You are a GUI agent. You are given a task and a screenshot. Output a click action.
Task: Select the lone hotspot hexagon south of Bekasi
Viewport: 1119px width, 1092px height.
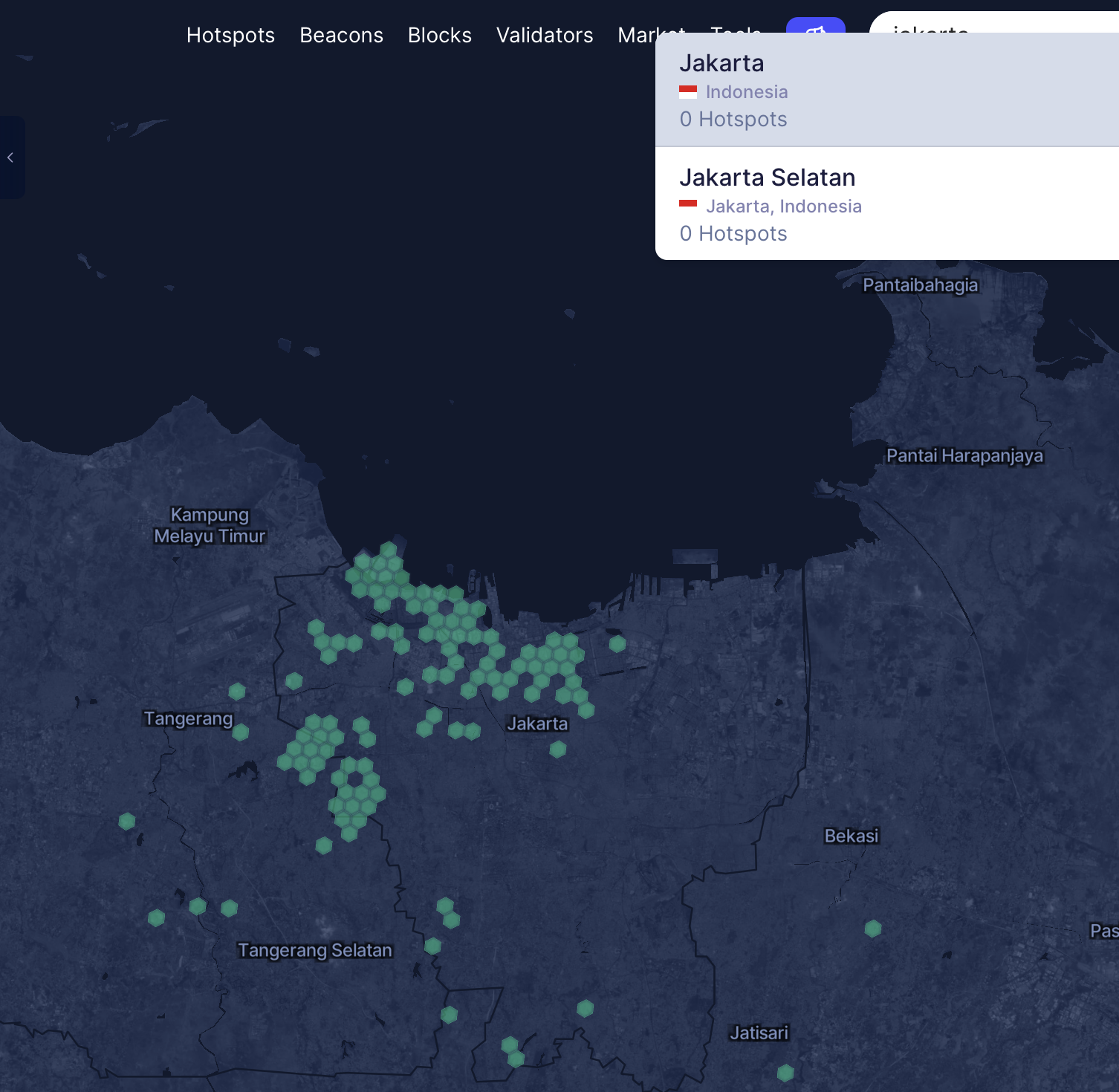pos(873,929)
